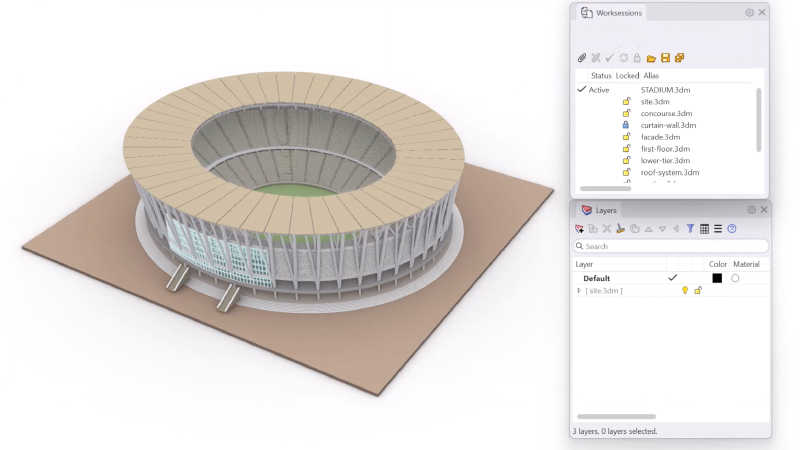Viewport: 800px width, 450px height.
Task: Click the Worksessions vertical scrollbar
Action: (x=759, y=120)
